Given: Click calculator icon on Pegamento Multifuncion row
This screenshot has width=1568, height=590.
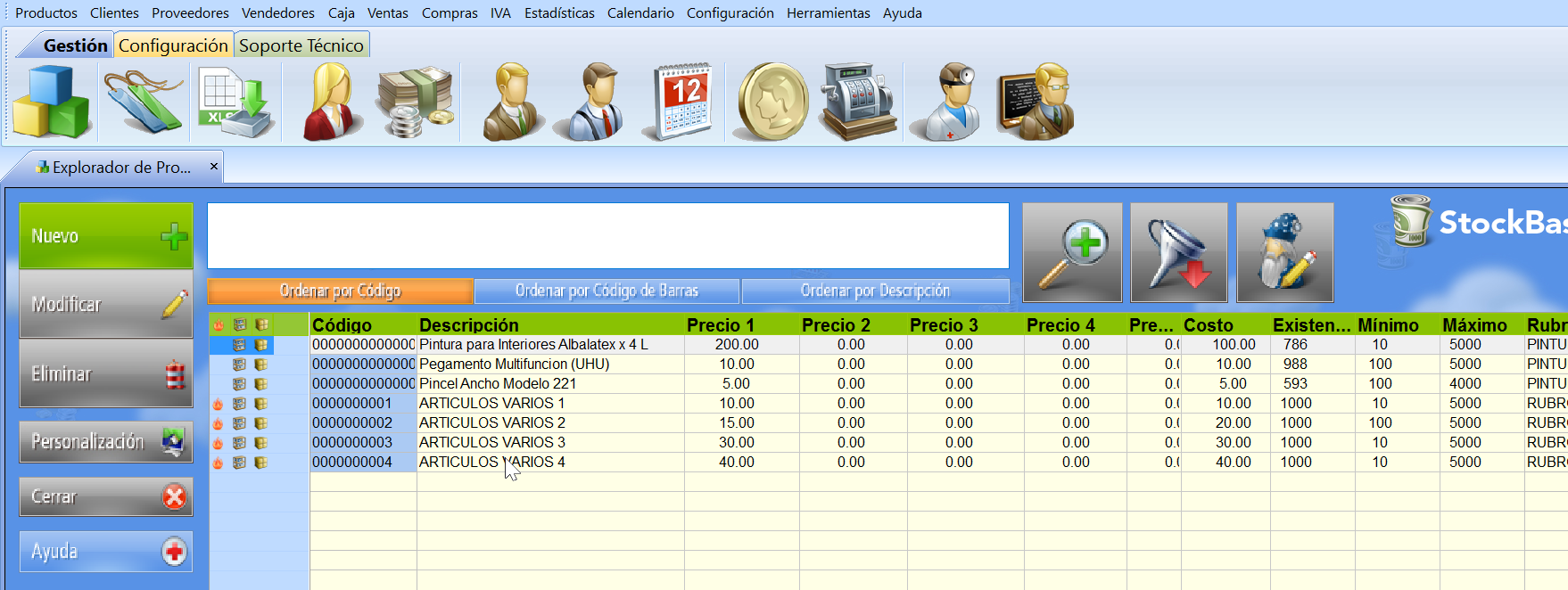Looking at the screenshot, I should click(239, 365).
